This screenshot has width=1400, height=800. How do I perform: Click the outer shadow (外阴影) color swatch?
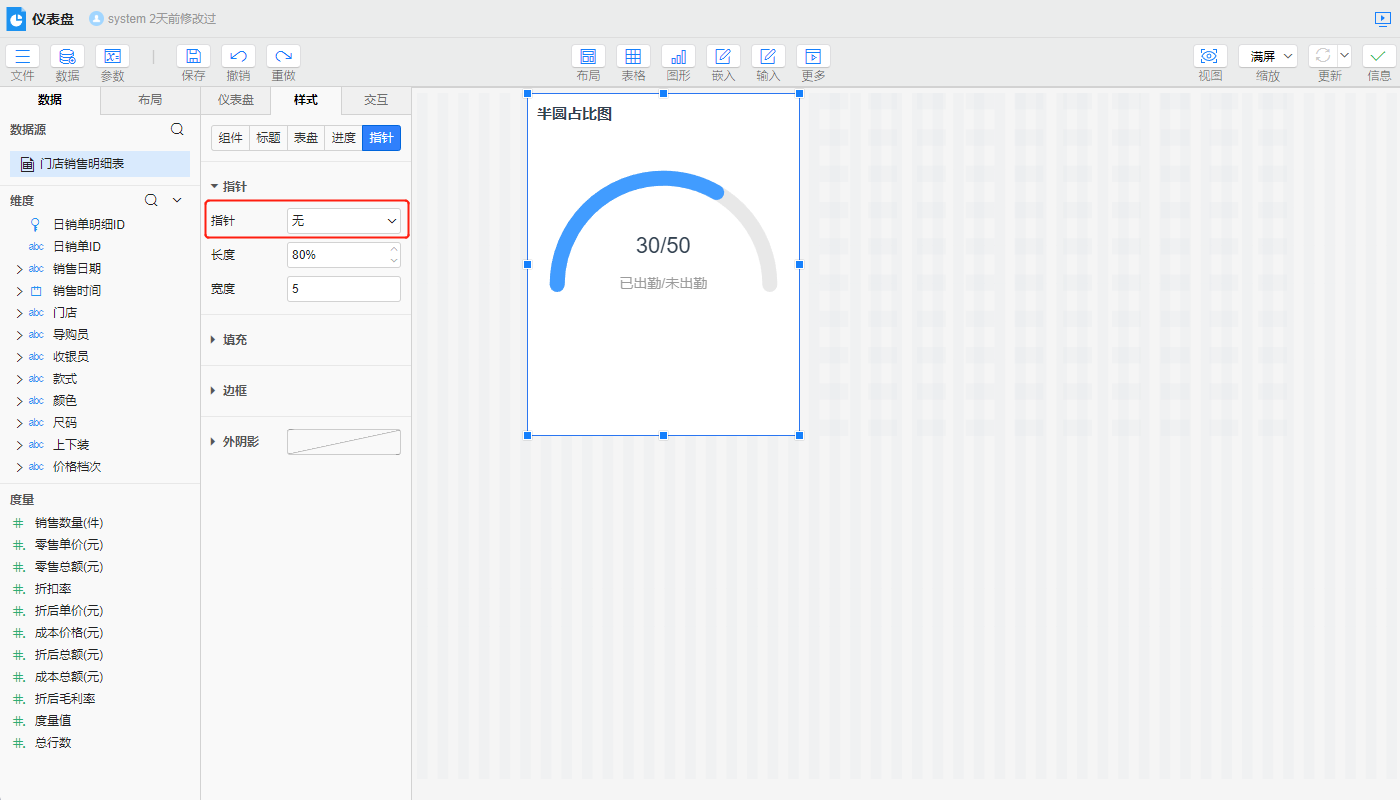click(343, 442)
